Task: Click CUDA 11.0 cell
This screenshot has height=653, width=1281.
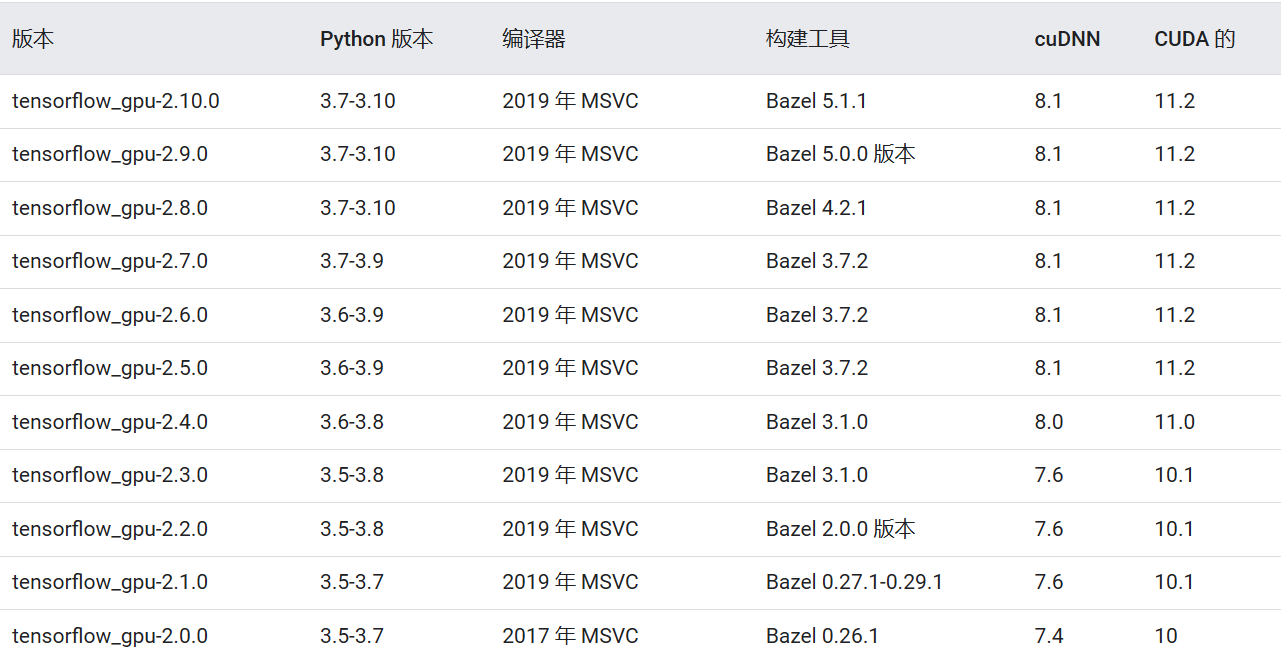Action: (1175, 422)
